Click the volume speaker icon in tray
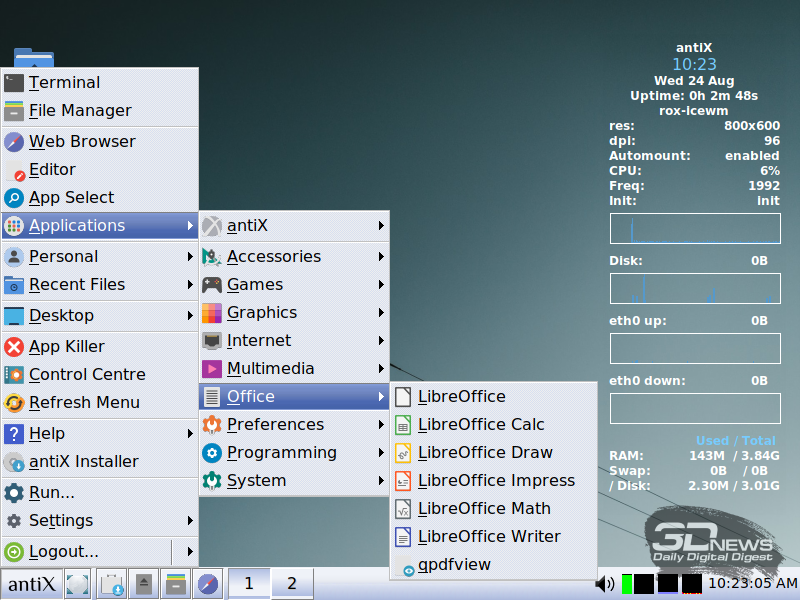The width and height of the screenshot is (800, 600). point(604,583)
